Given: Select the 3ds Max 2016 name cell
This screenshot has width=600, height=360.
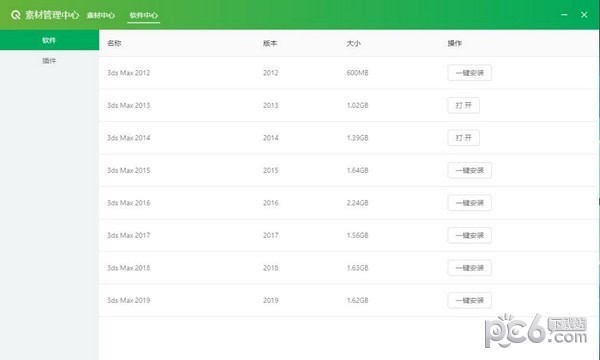Looking at the screenshot, I should coord(129,203).
